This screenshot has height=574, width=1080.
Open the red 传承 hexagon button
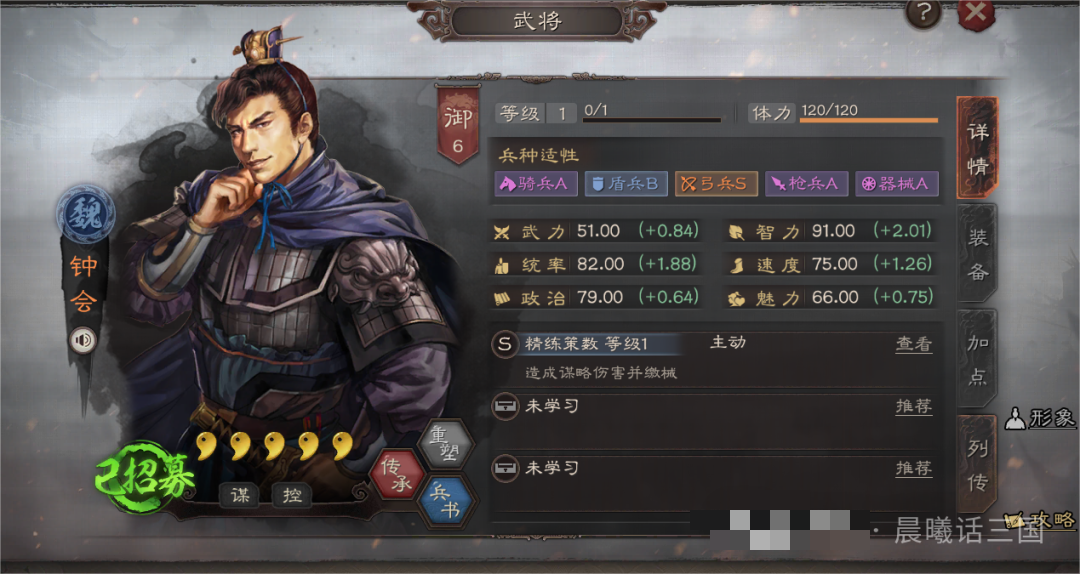point(397,474)
